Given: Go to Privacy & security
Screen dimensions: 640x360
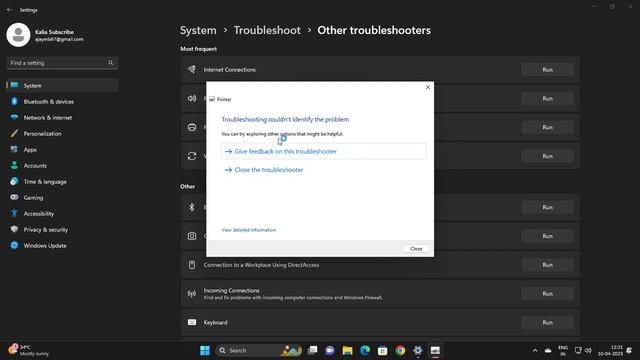Looking at the screenshot, I should click(62, 229).
